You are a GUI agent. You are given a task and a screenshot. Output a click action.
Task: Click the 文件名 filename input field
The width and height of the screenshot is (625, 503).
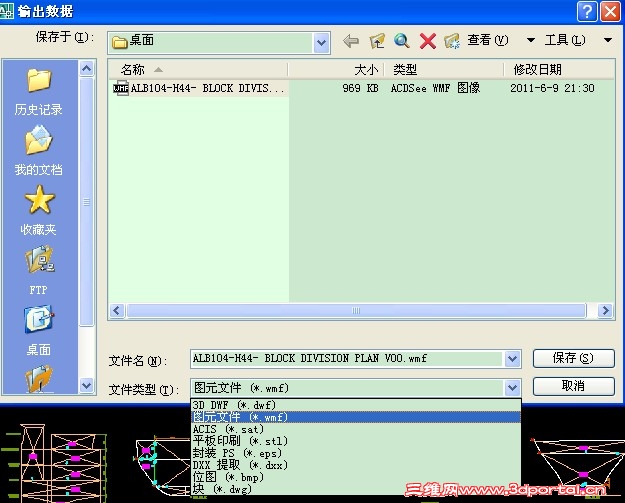348,359
